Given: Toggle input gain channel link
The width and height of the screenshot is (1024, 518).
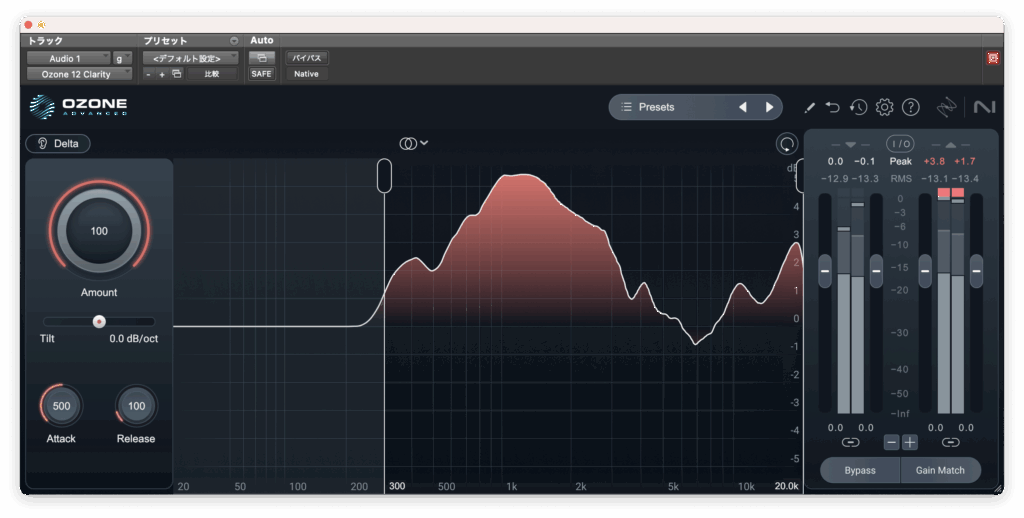Looking at the screenshot, I should (x=850, y=442).
